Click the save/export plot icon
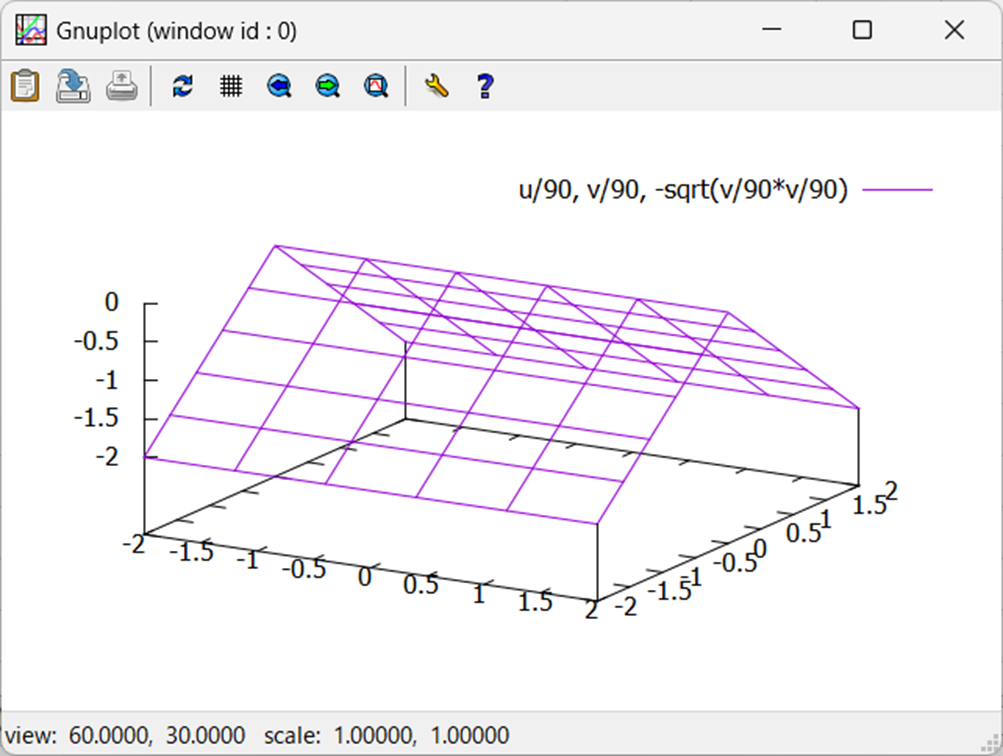Screen dimensions: 1003x756 tap(73, 86)
